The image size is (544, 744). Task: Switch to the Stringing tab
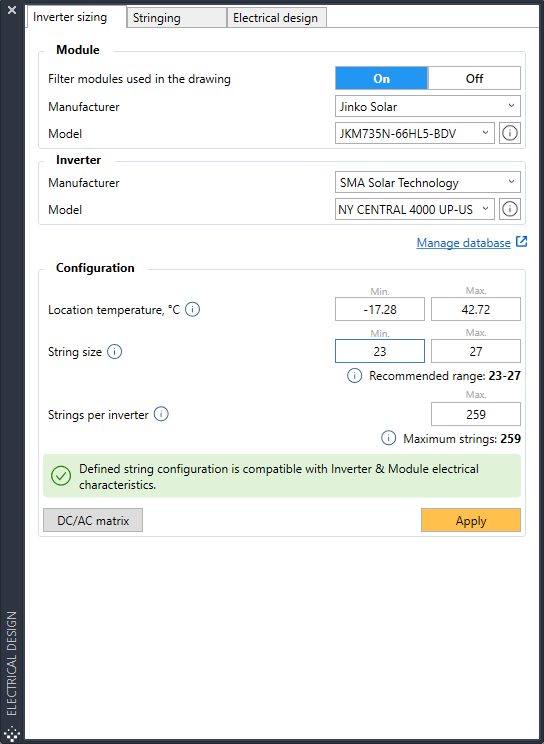177,18
